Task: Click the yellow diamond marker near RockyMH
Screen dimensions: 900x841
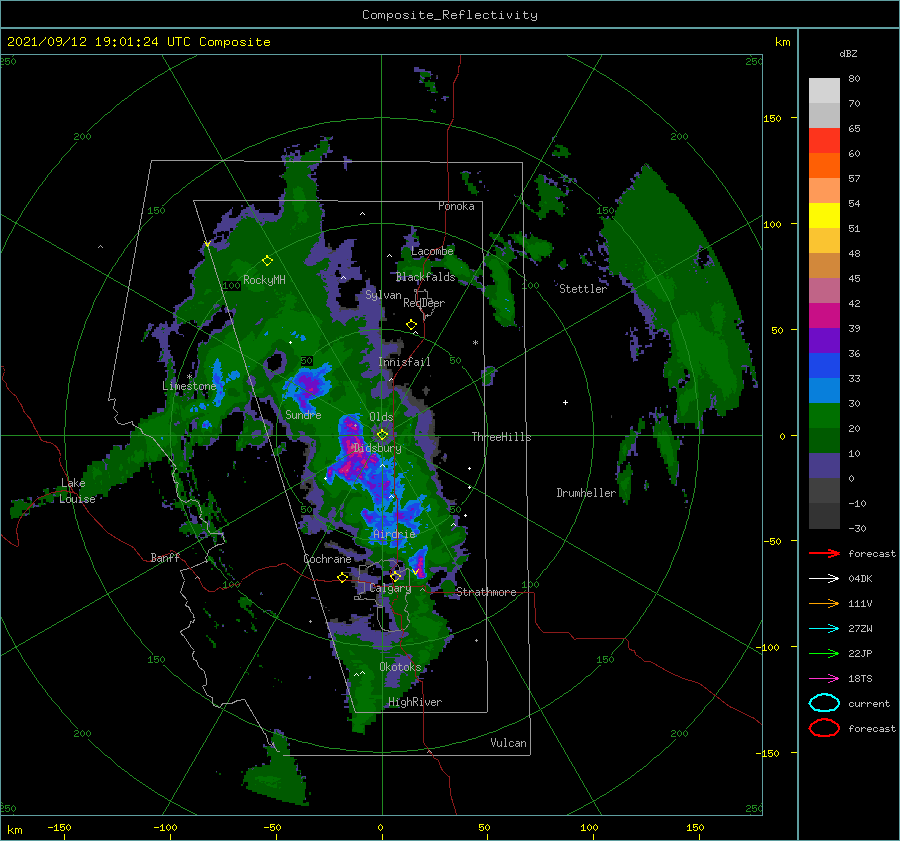Action: click(267, 261)
